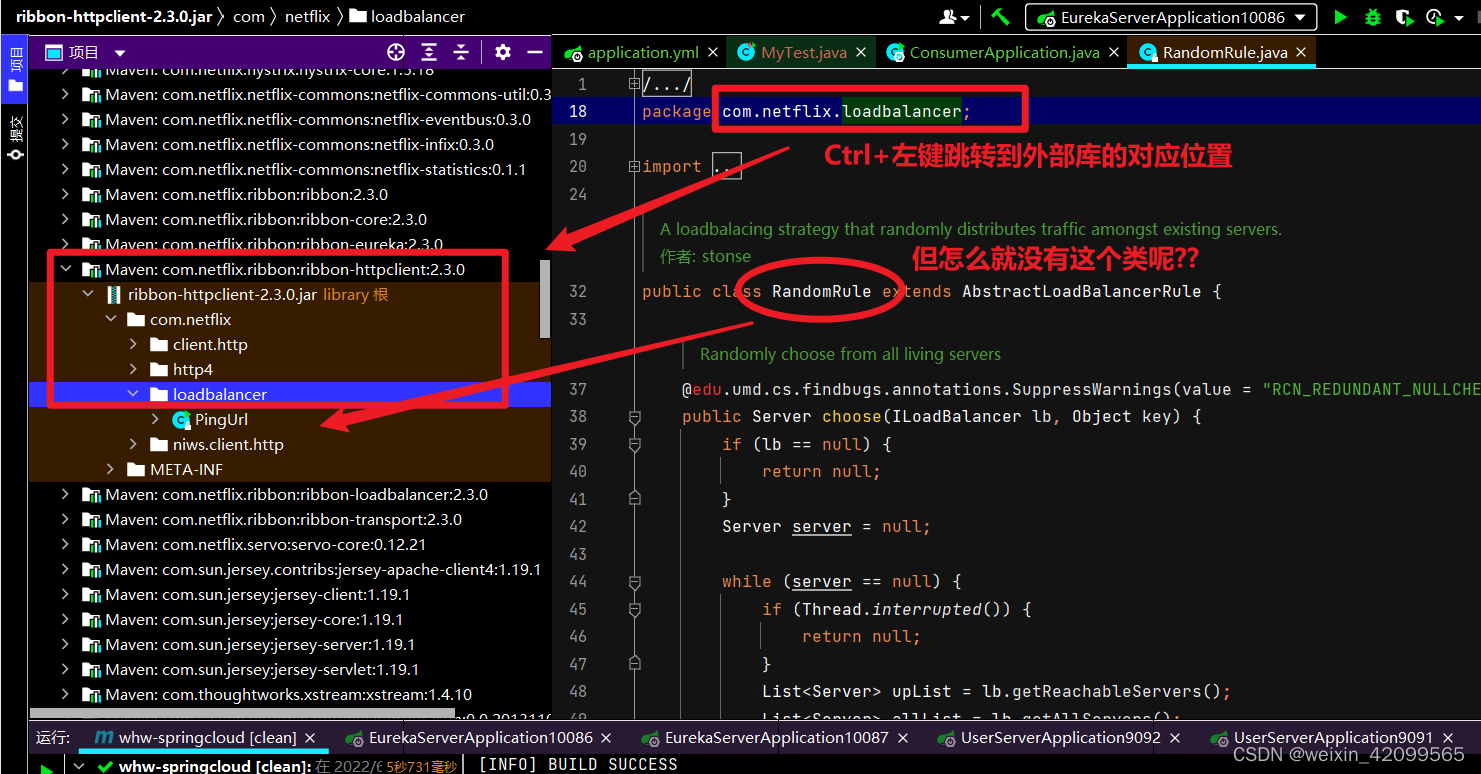Click 'com' in the breadcrumb path
Image resolution: width=1481 pixels, height=774 pixels.
249,17
